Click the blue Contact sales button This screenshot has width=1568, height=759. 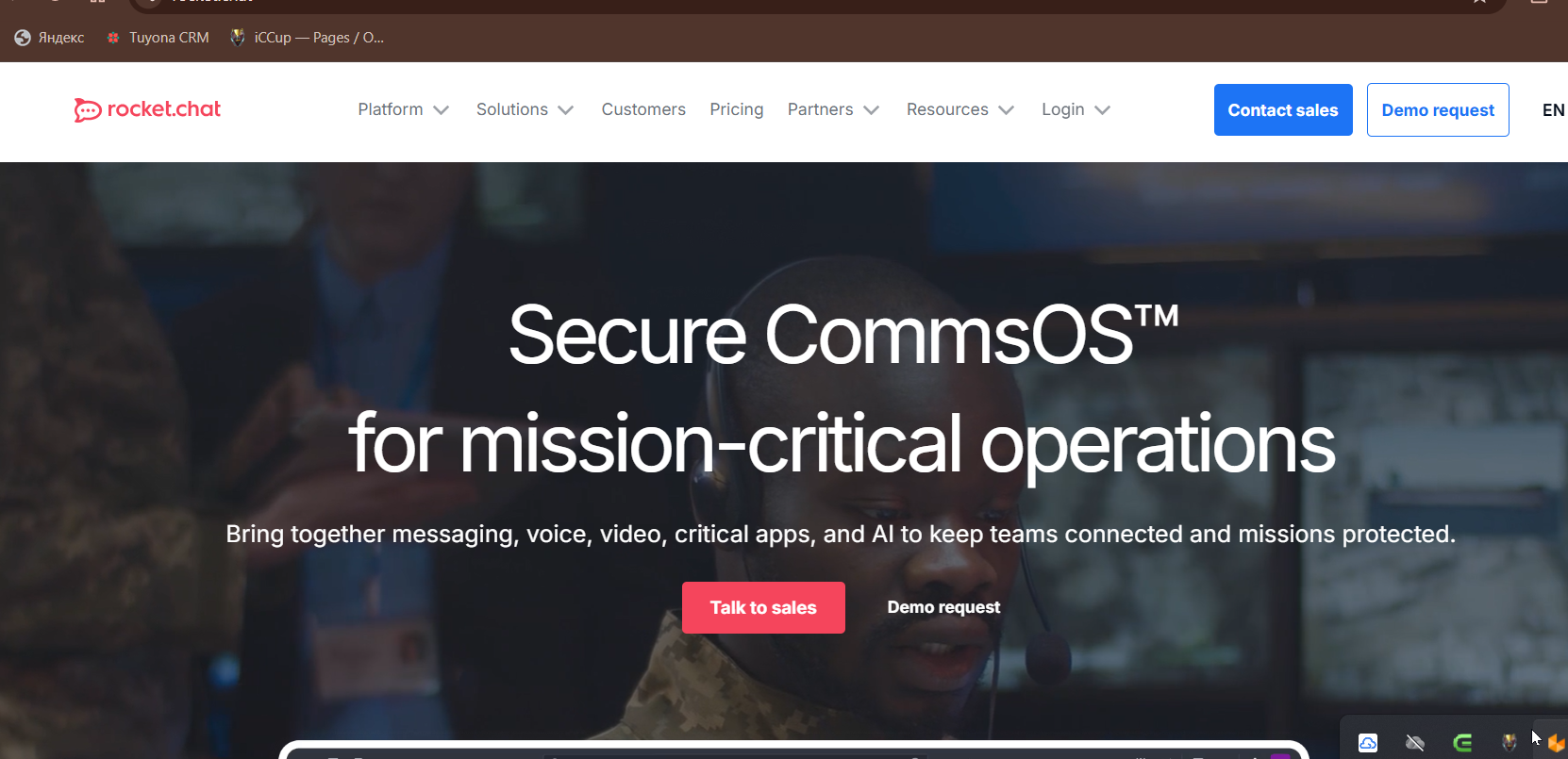point(1283,109)
